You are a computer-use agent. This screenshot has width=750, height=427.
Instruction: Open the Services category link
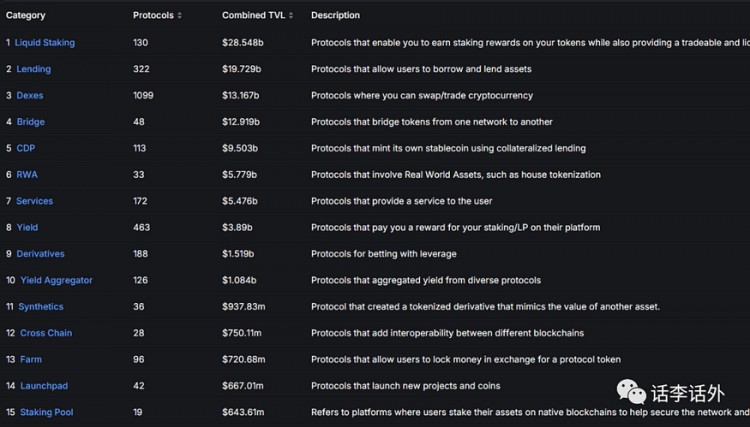pos(34,201)
